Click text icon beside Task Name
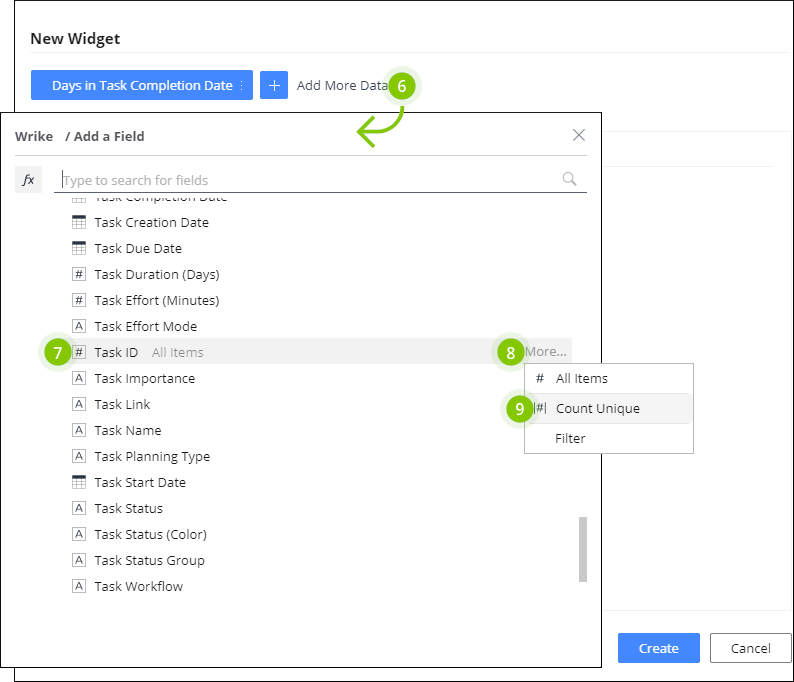 (79, 430)
